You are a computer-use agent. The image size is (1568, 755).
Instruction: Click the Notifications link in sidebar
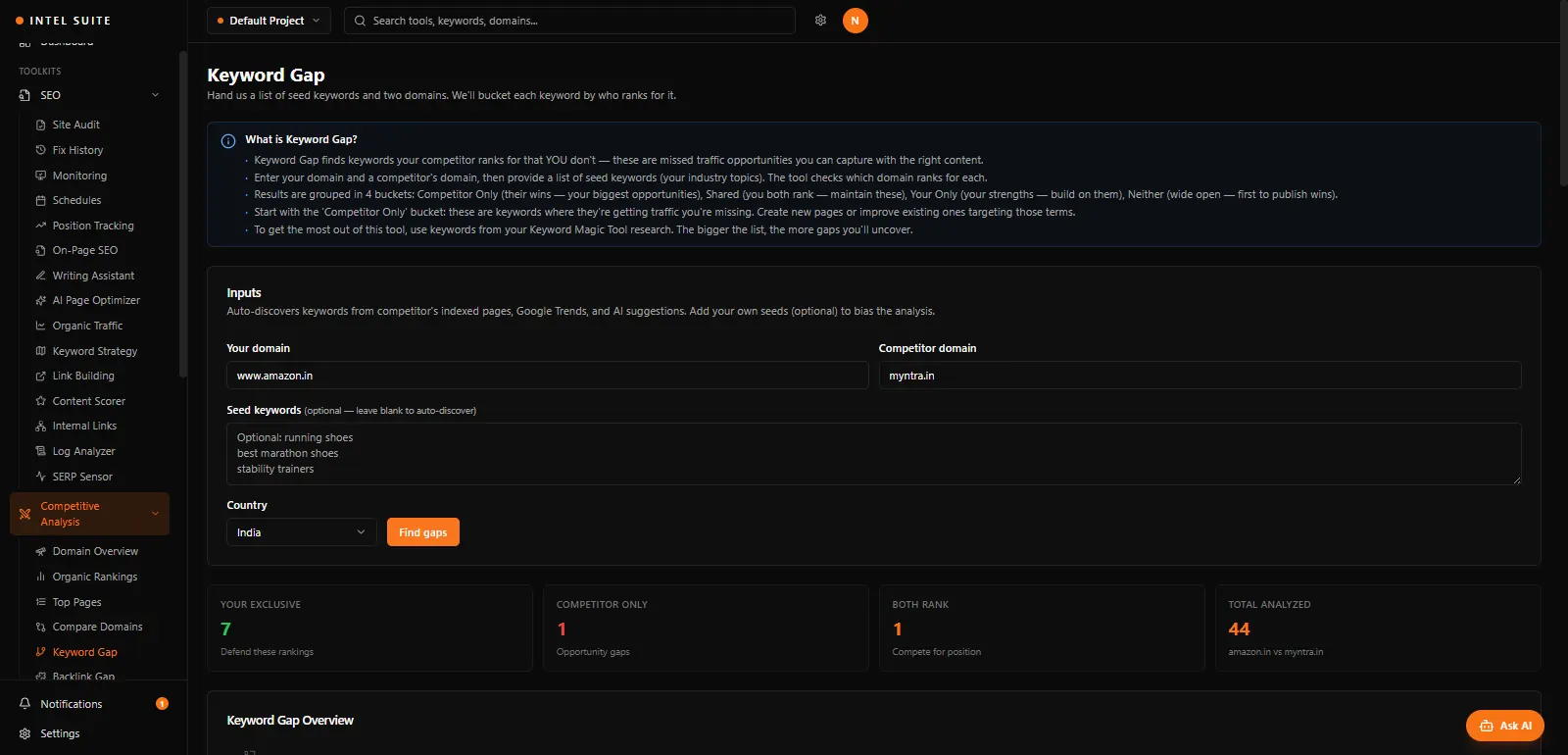(72, 704)
